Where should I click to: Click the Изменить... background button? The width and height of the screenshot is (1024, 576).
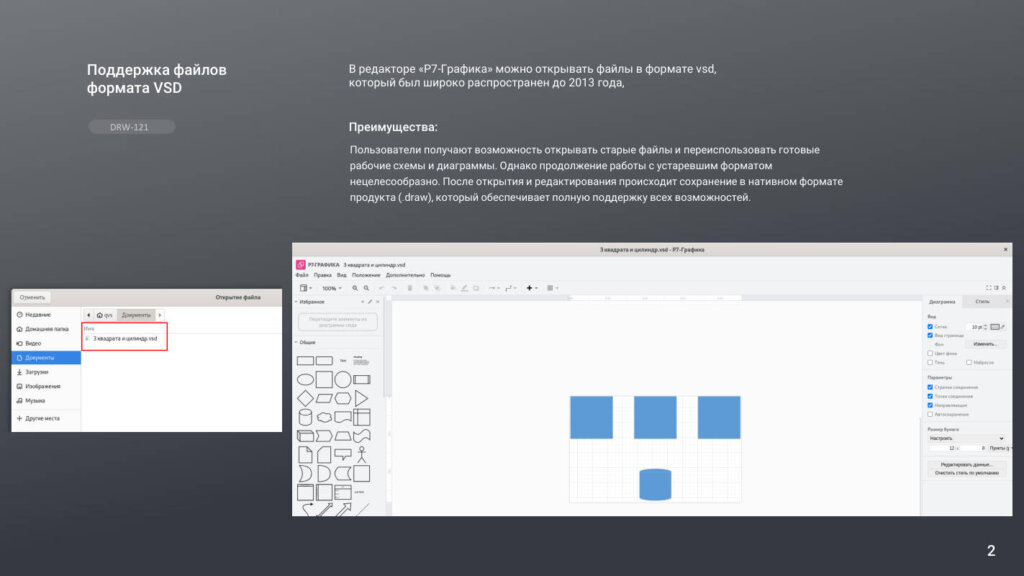[x=984, y=344]
